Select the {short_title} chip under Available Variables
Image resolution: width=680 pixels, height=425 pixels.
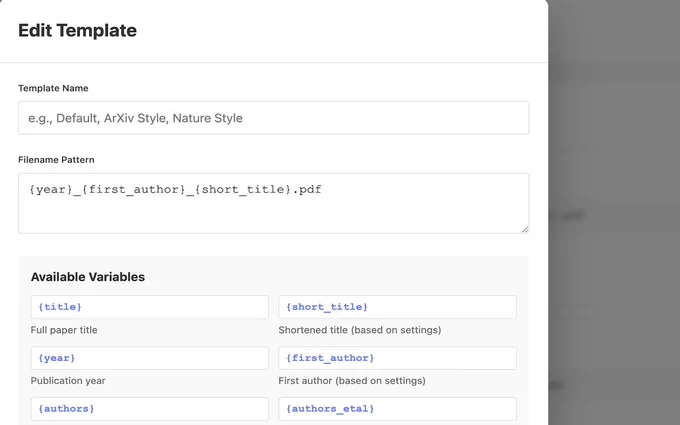(x=397, y=307)
